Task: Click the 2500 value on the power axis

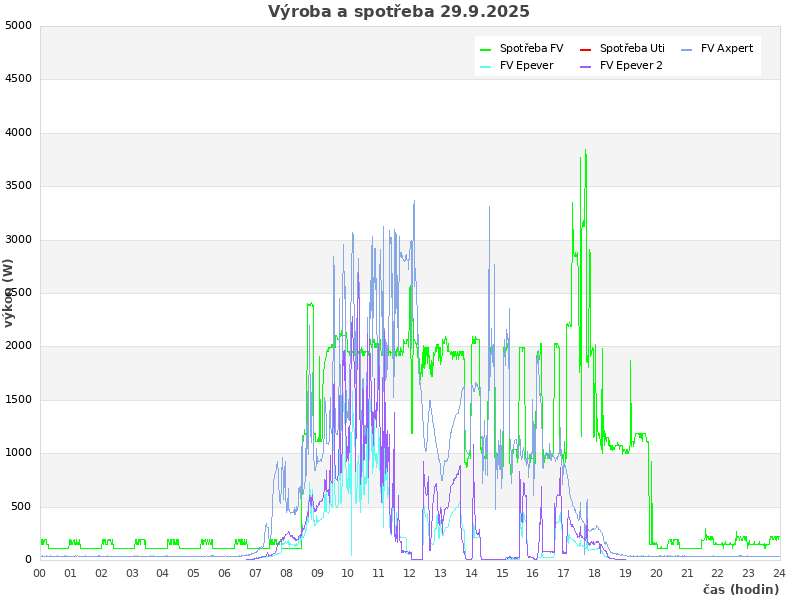Action: click(18, 293)
